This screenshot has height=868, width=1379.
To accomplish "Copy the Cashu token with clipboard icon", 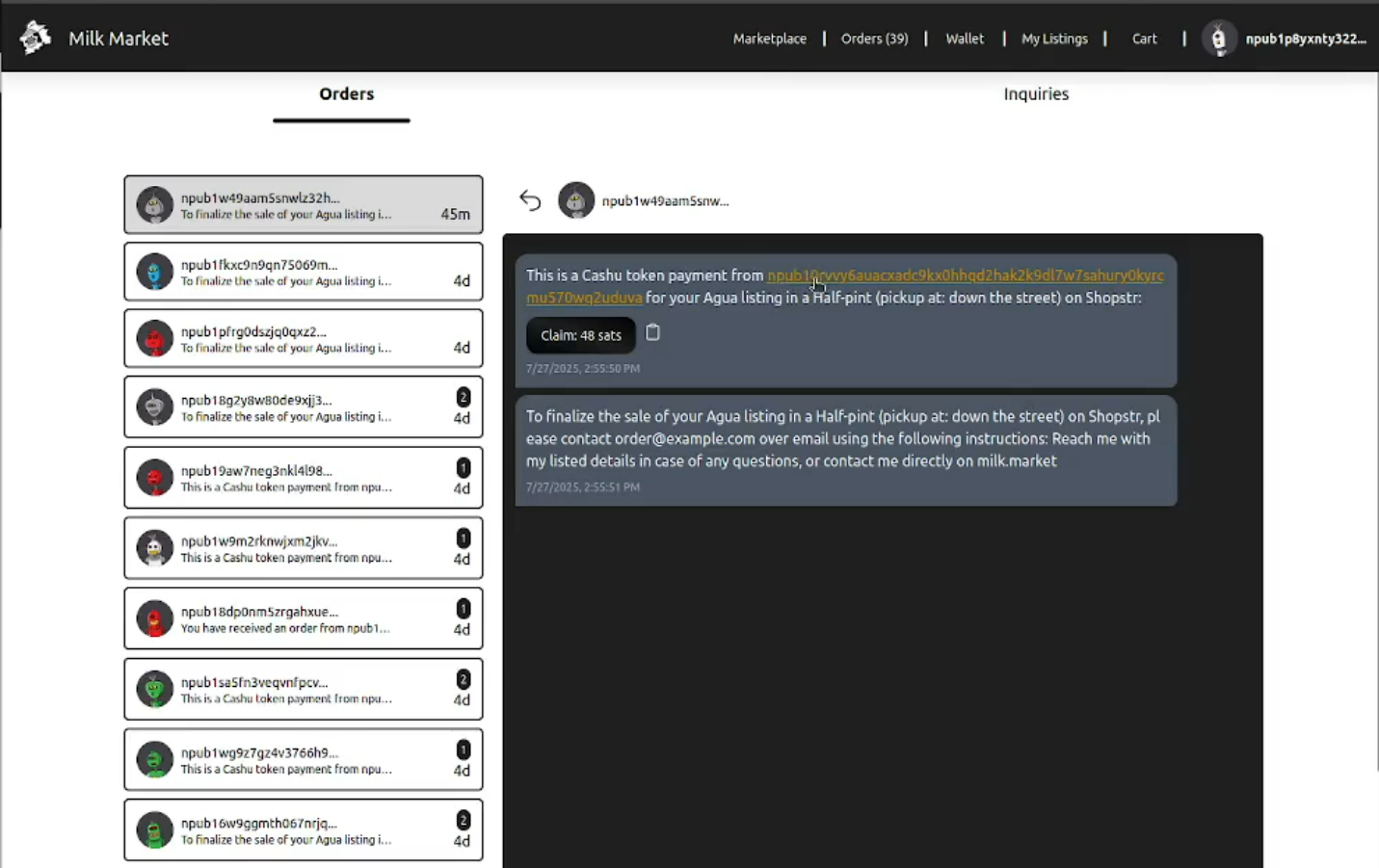I will pos(652,332).
